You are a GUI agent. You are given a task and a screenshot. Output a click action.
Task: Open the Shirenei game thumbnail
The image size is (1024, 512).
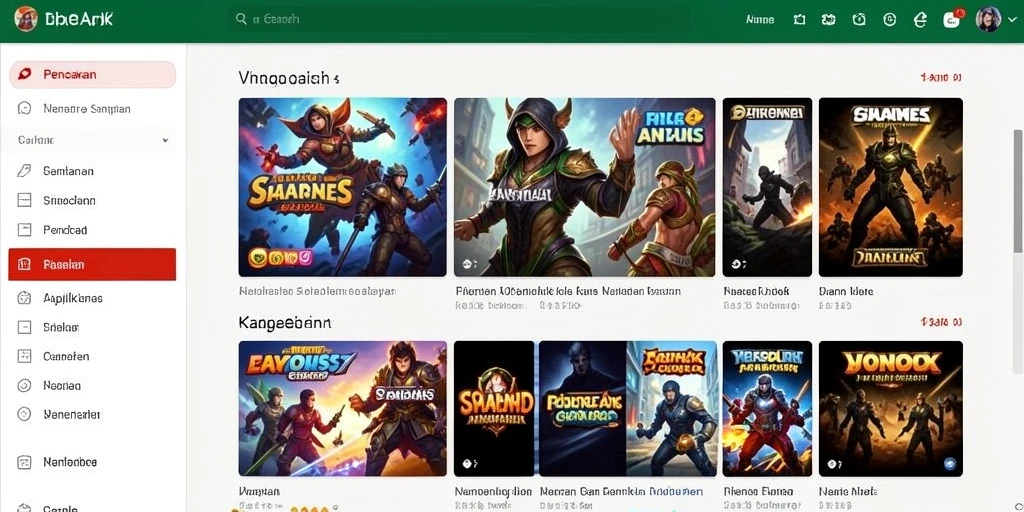(x=767, y=187)
